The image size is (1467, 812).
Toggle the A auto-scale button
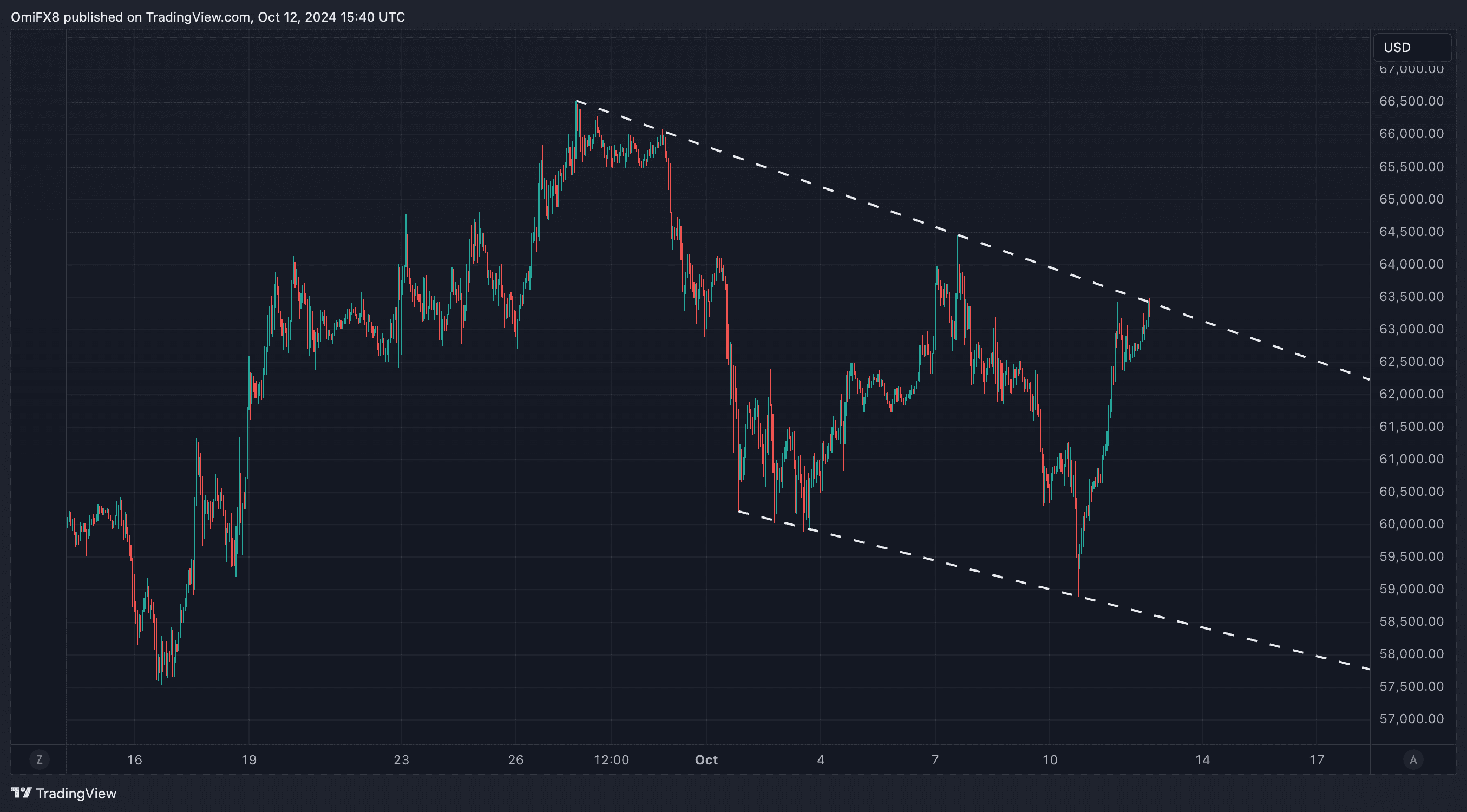[x=1413, y=759]
